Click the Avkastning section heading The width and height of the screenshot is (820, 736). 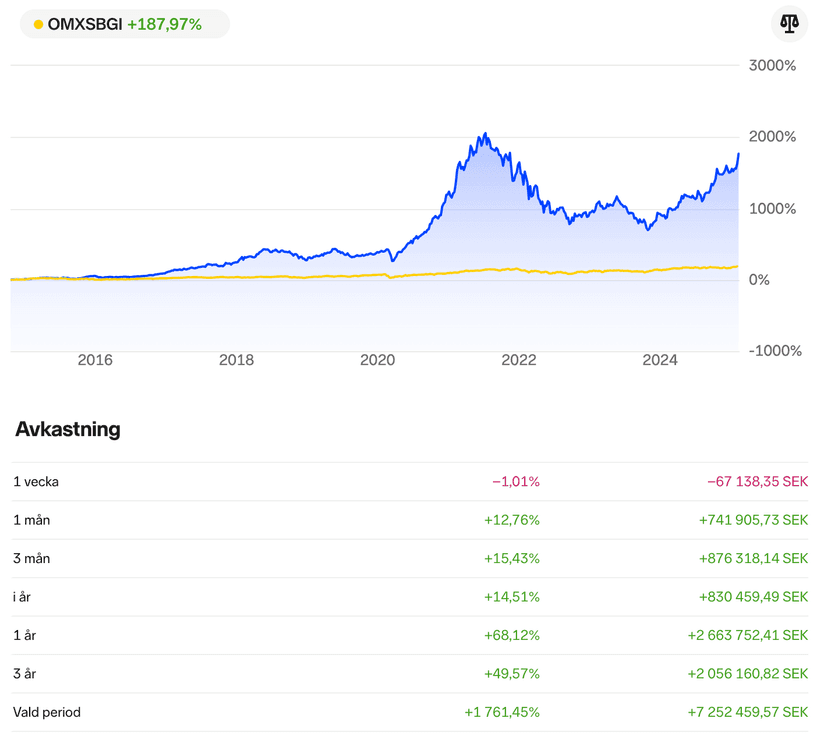pyautogui.click(x=68, y=430)
